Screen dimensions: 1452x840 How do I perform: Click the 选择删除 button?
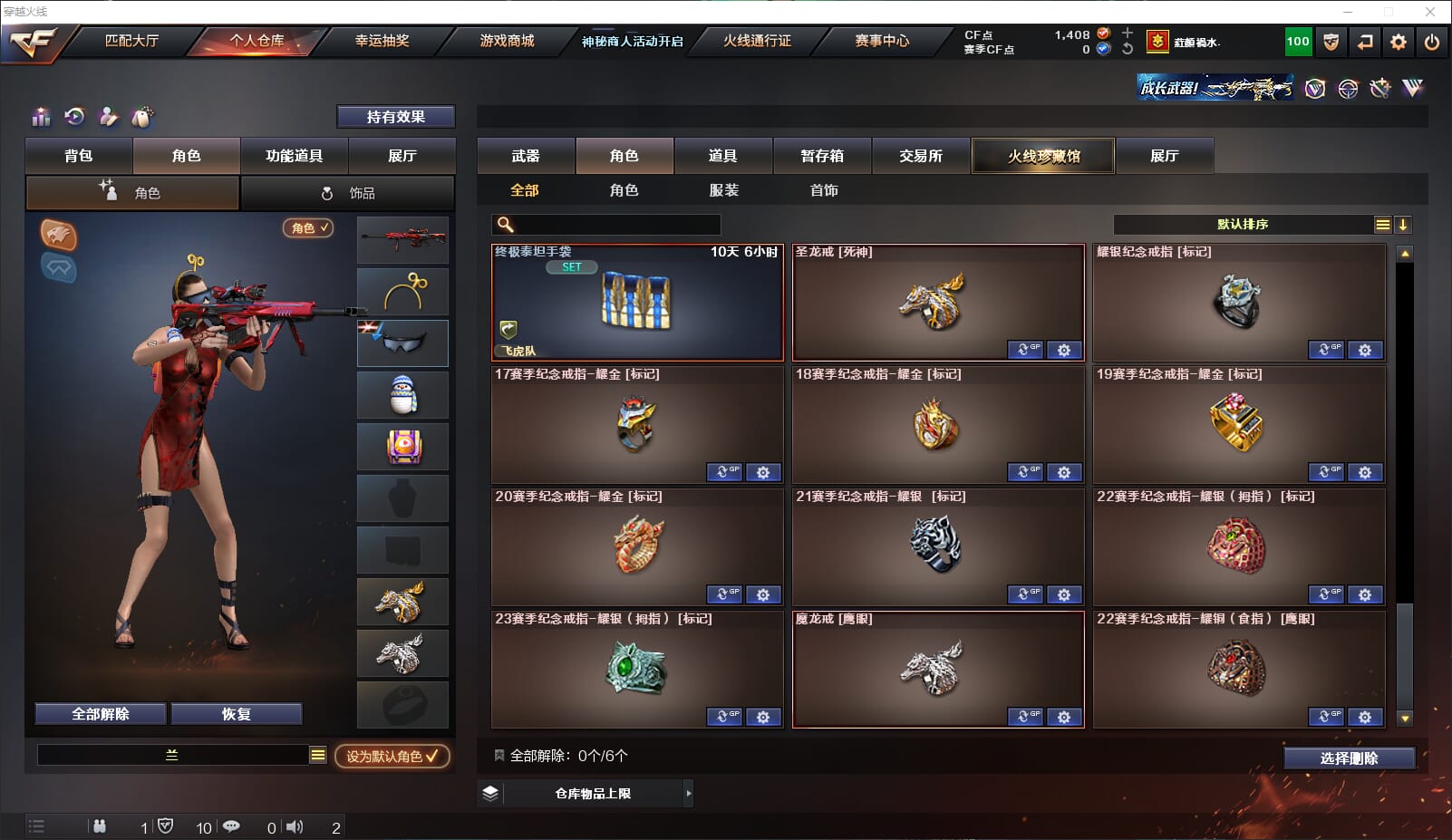click(x=1349, y=758)
